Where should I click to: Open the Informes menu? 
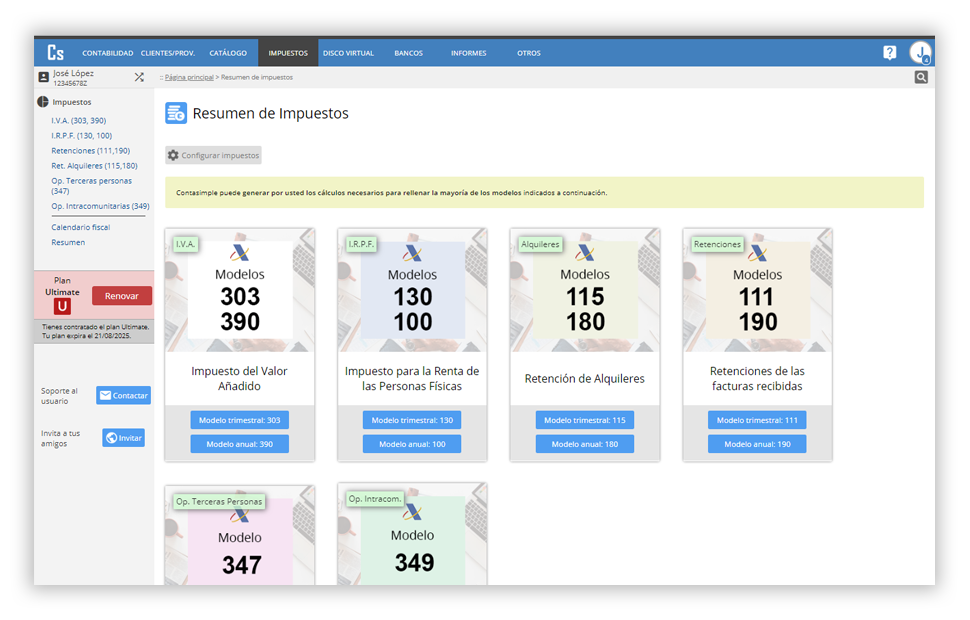coord(468,53)
